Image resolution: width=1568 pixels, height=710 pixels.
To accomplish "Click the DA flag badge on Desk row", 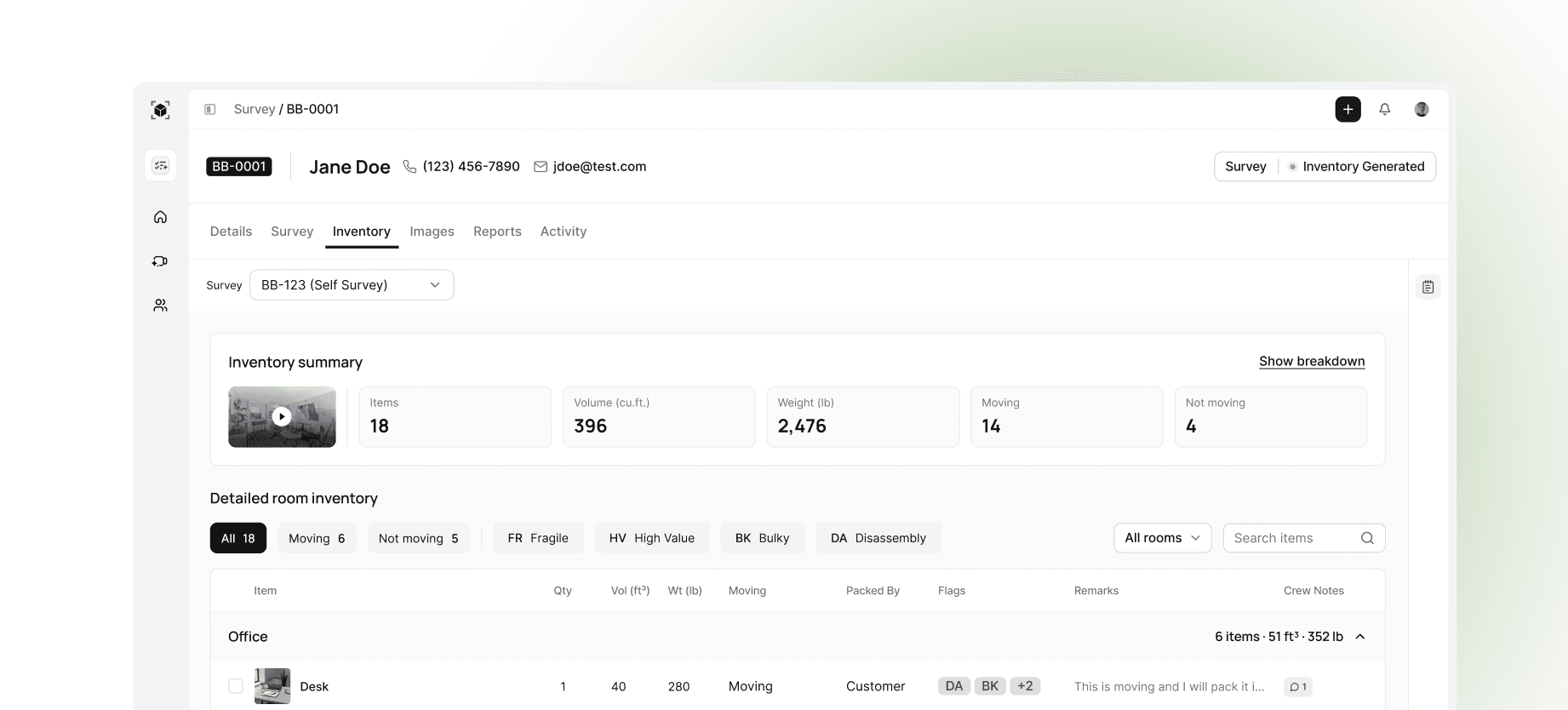I will click(x=954, y=686).
